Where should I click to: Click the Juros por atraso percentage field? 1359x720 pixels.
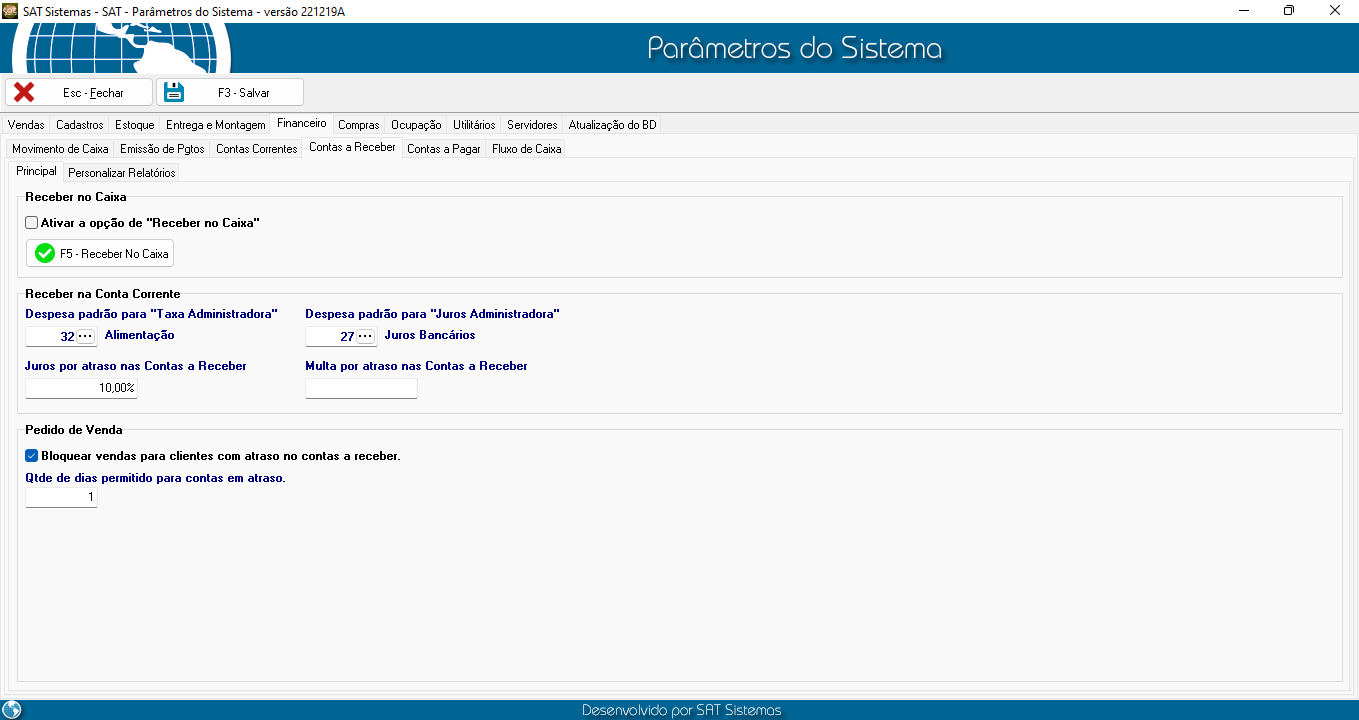pos(80,388)
